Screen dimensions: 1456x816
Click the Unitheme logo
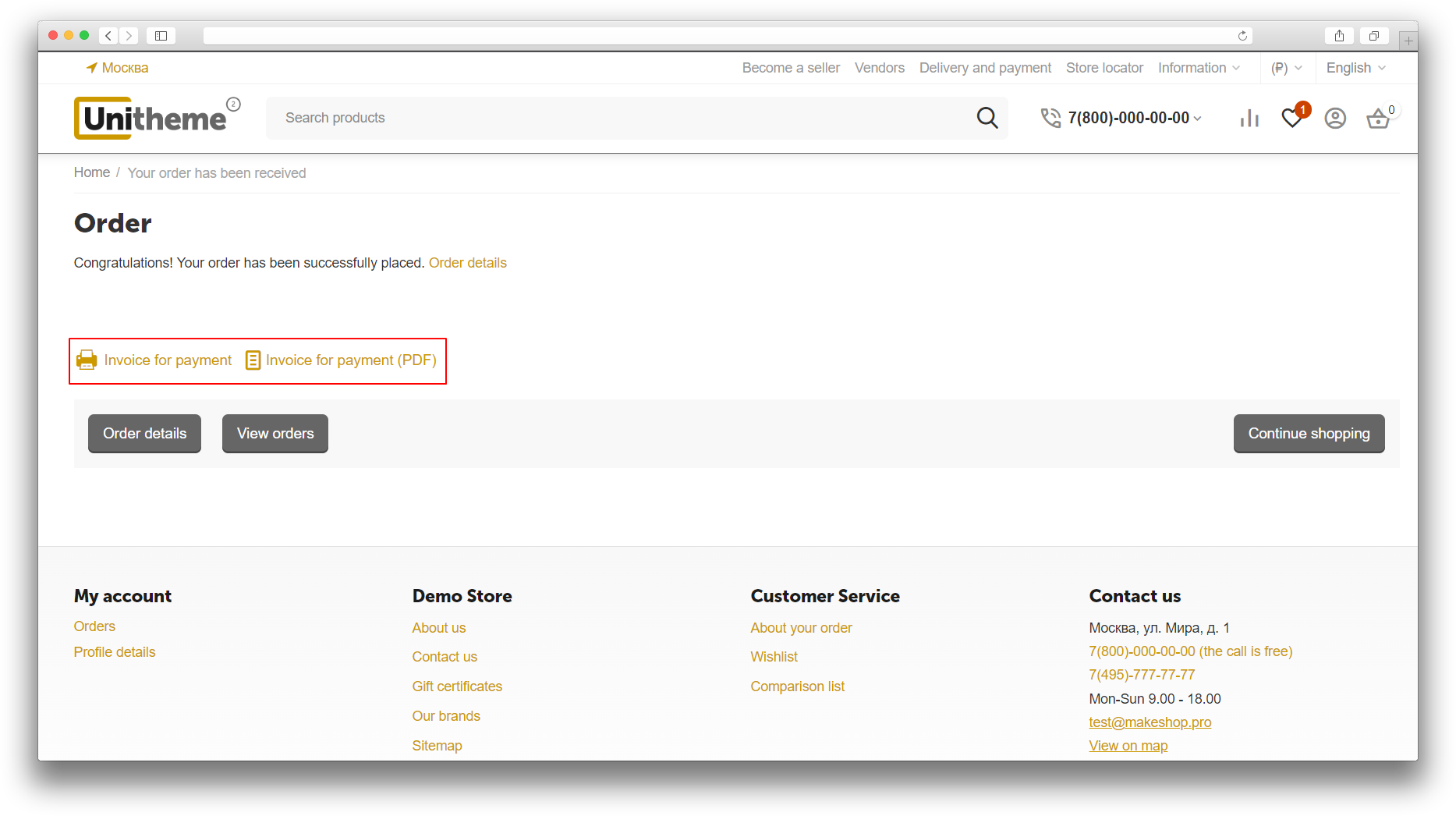point(154,119)
